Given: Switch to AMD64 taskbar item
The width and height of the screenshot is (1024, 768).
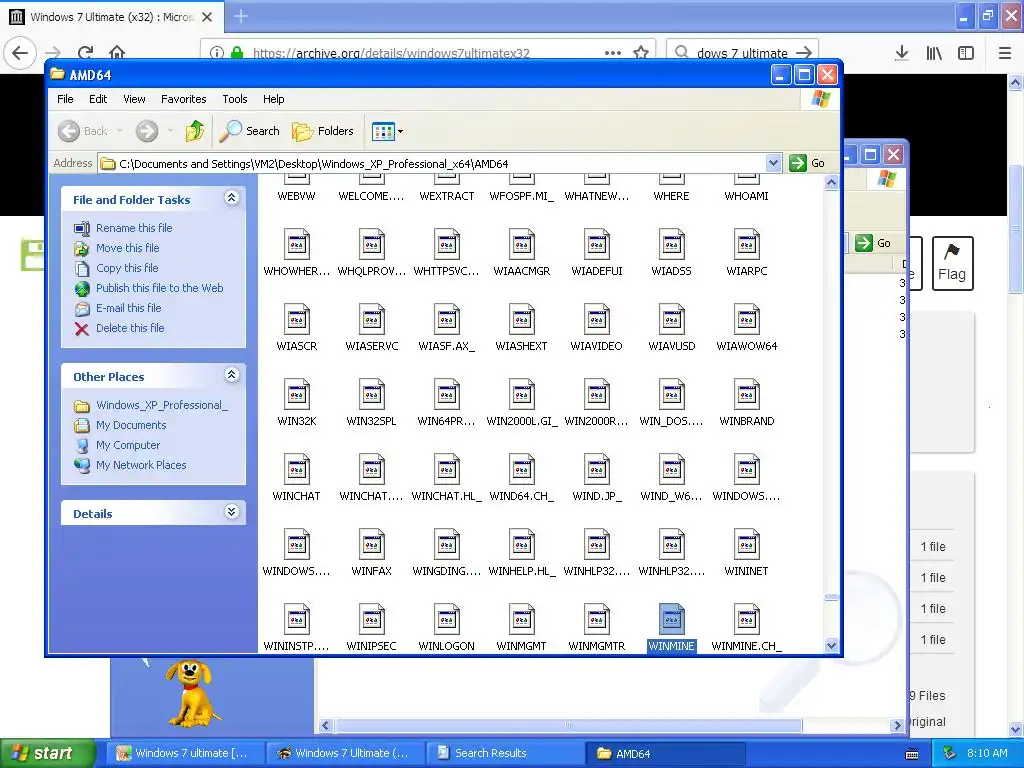Looking at the screenshot, I should click(x=666, y=753).
